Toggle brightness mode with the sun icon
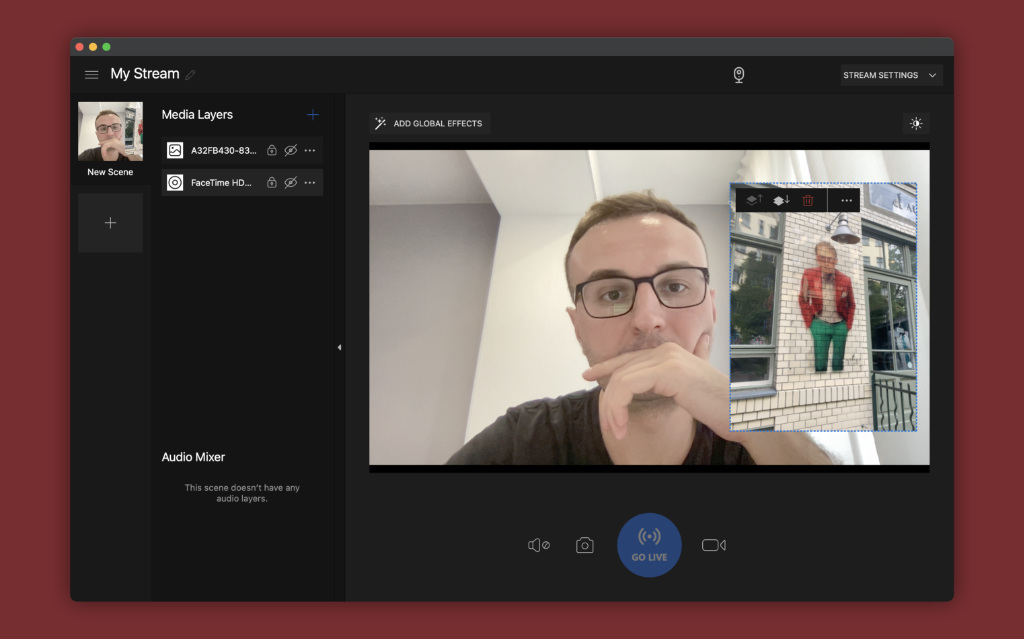The width and height of the screenshot is (1024, 639). tap(916, 124)
